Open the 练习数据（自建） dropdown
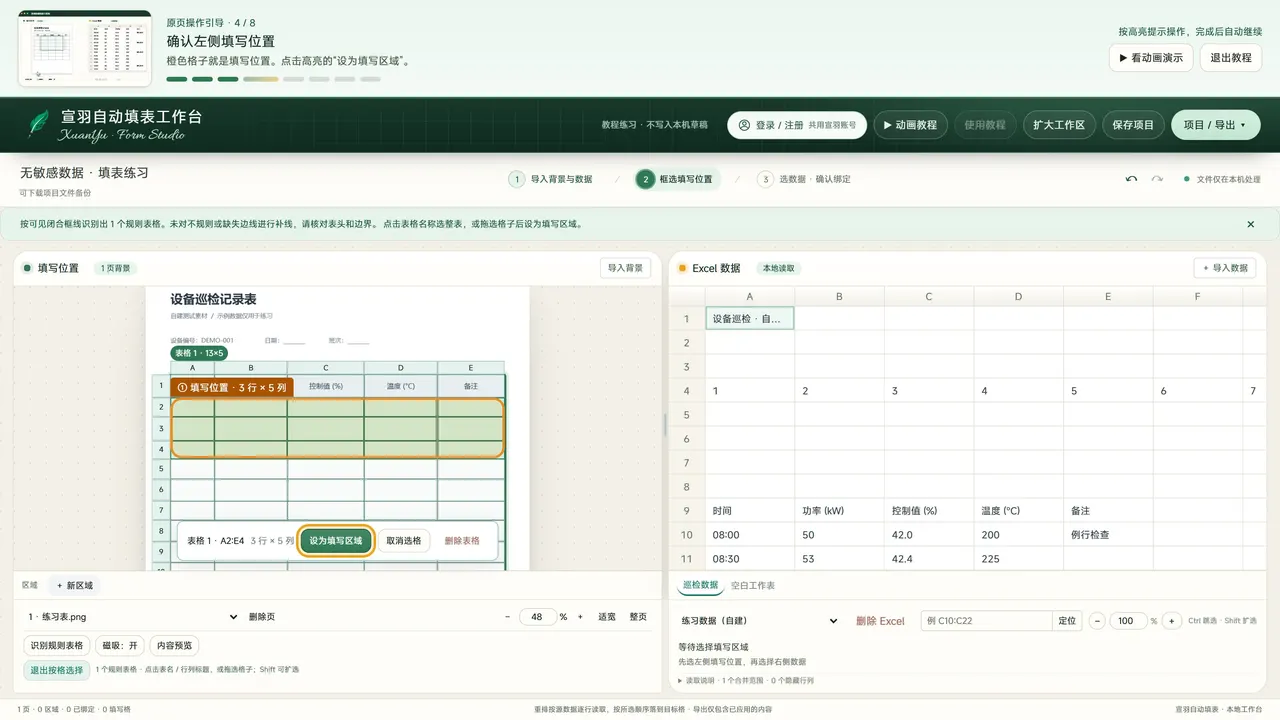1280x720 pixels. click(x=758, y=621)
